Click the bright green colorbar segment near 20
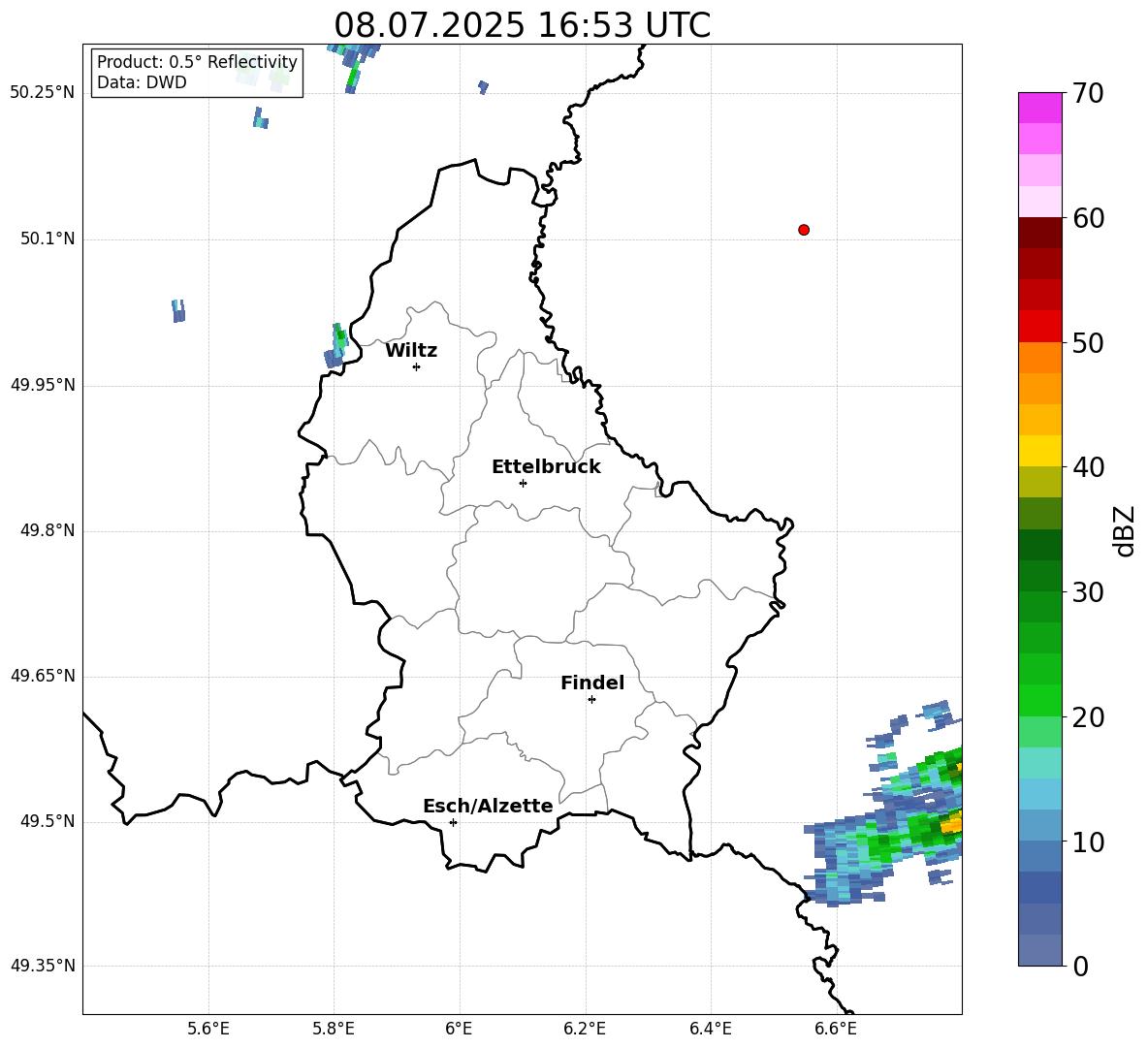The width and height of the screenshot is (1148, 1048). (x=1039, y=700)
